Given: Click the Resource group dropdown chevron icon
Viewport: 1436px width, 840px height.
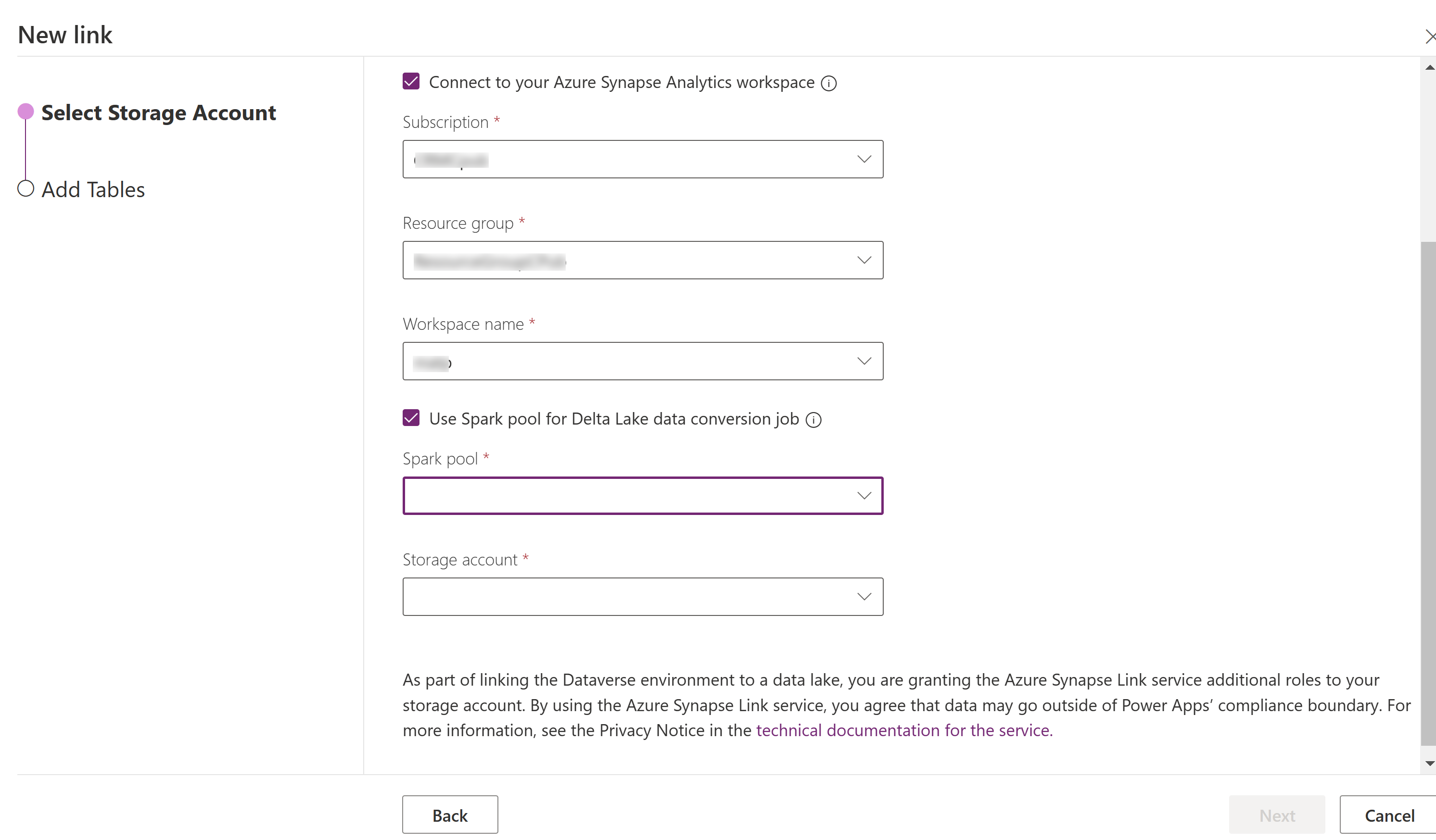Looking at the screenshot, I should pos(862,260).
